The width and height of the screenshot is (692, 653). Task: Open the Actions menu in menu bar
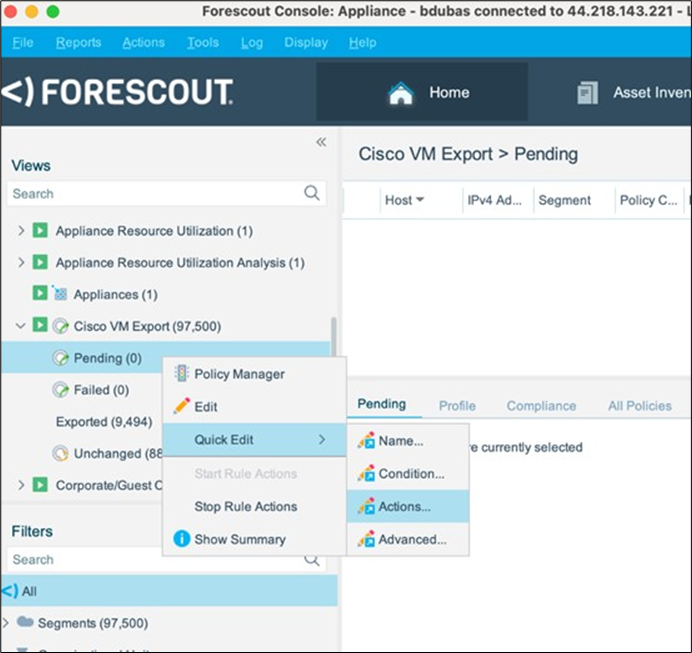[x=143, y=42]
